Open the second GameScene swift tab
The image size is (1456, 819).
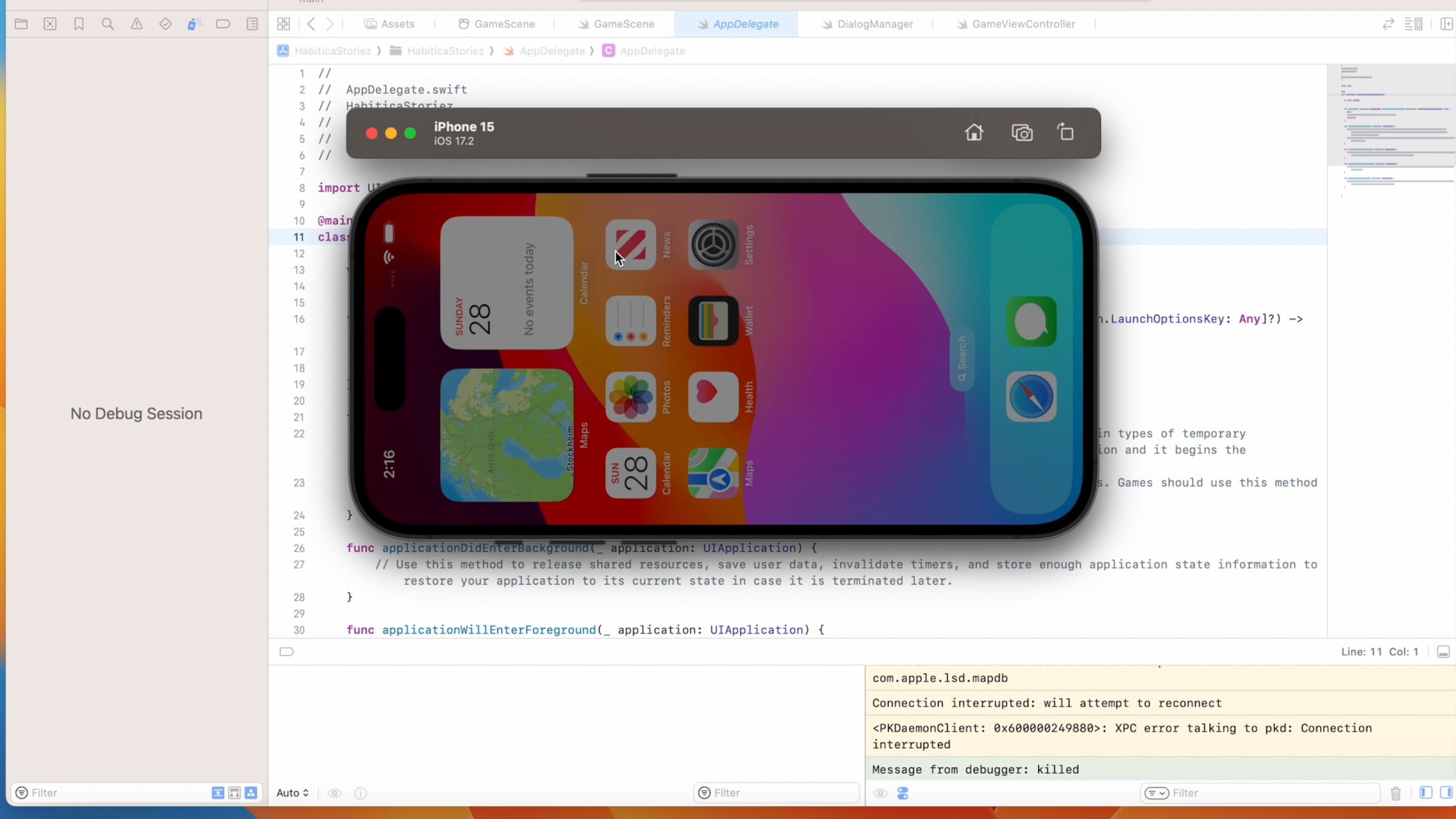click(616, 24)
